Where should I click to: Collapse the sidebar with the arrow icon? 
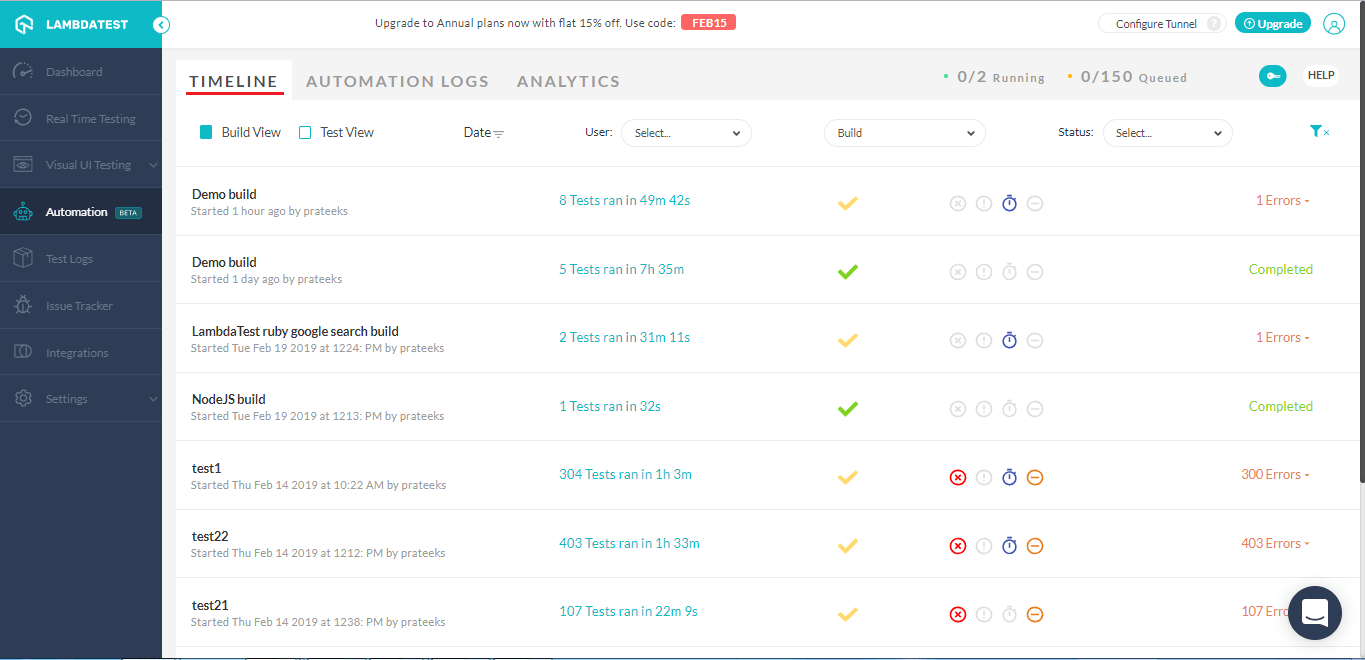(x=161, y=25)
